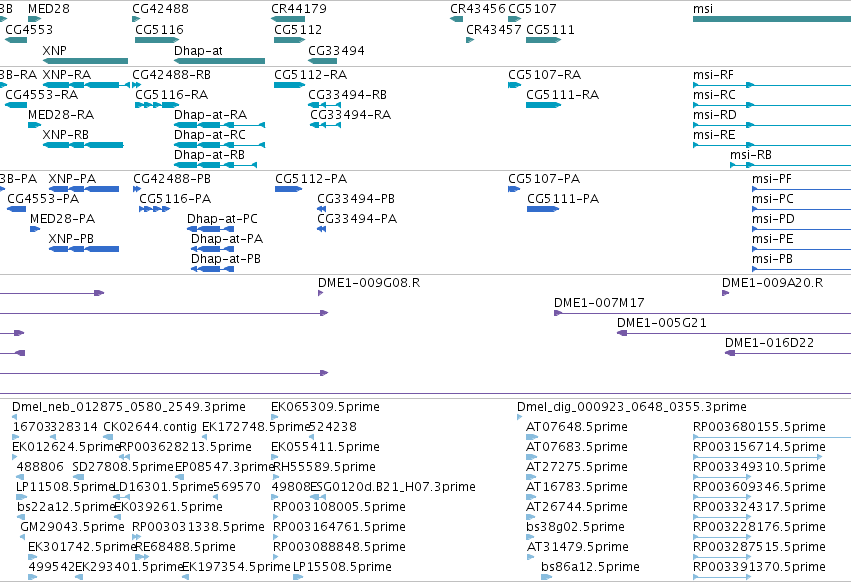851x582 pixels.
Task: Select msi-RD transcript label
Action: tap(715, 115)
